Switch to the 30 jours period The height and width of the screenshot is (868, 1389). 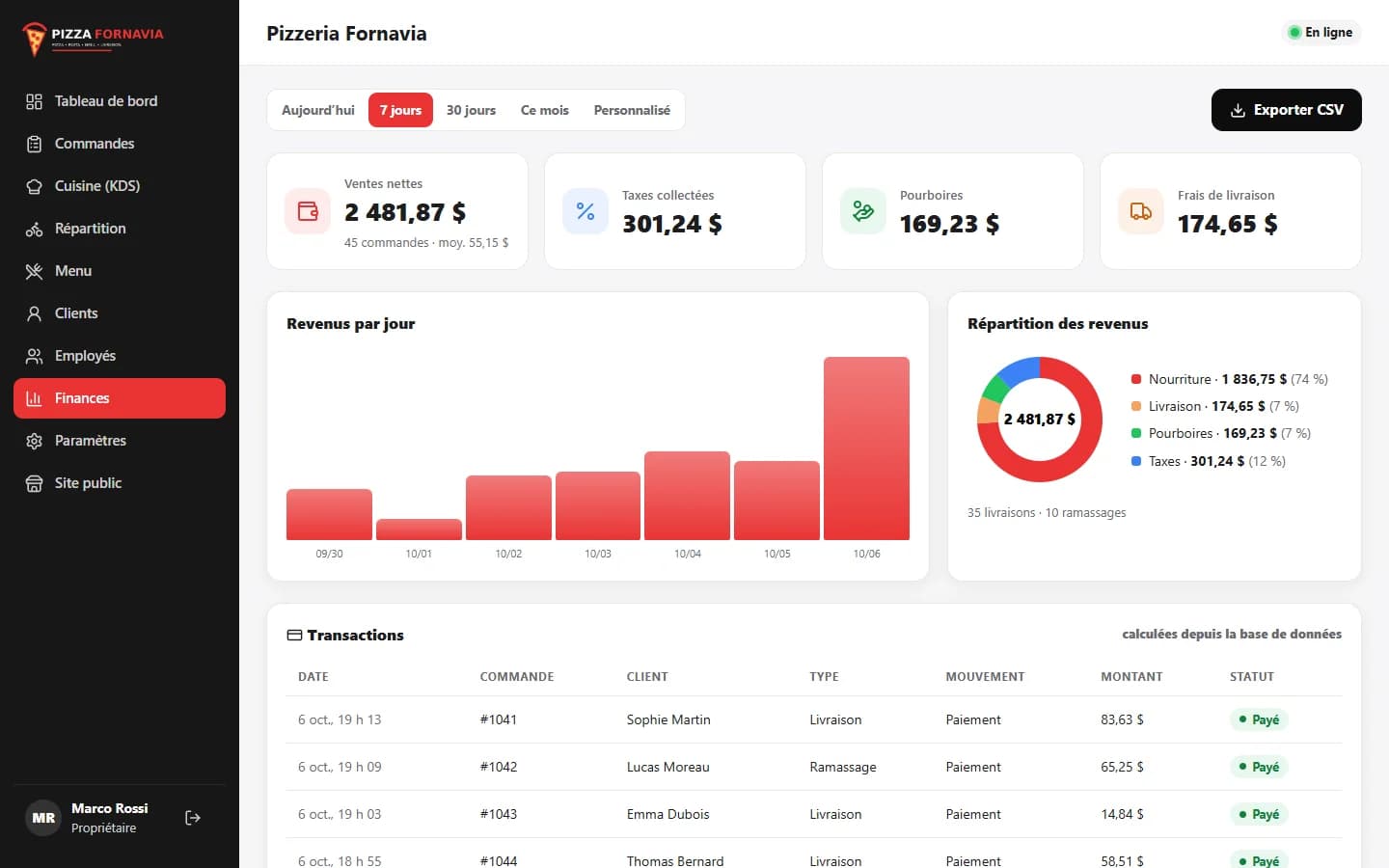(x=471, y=110)
